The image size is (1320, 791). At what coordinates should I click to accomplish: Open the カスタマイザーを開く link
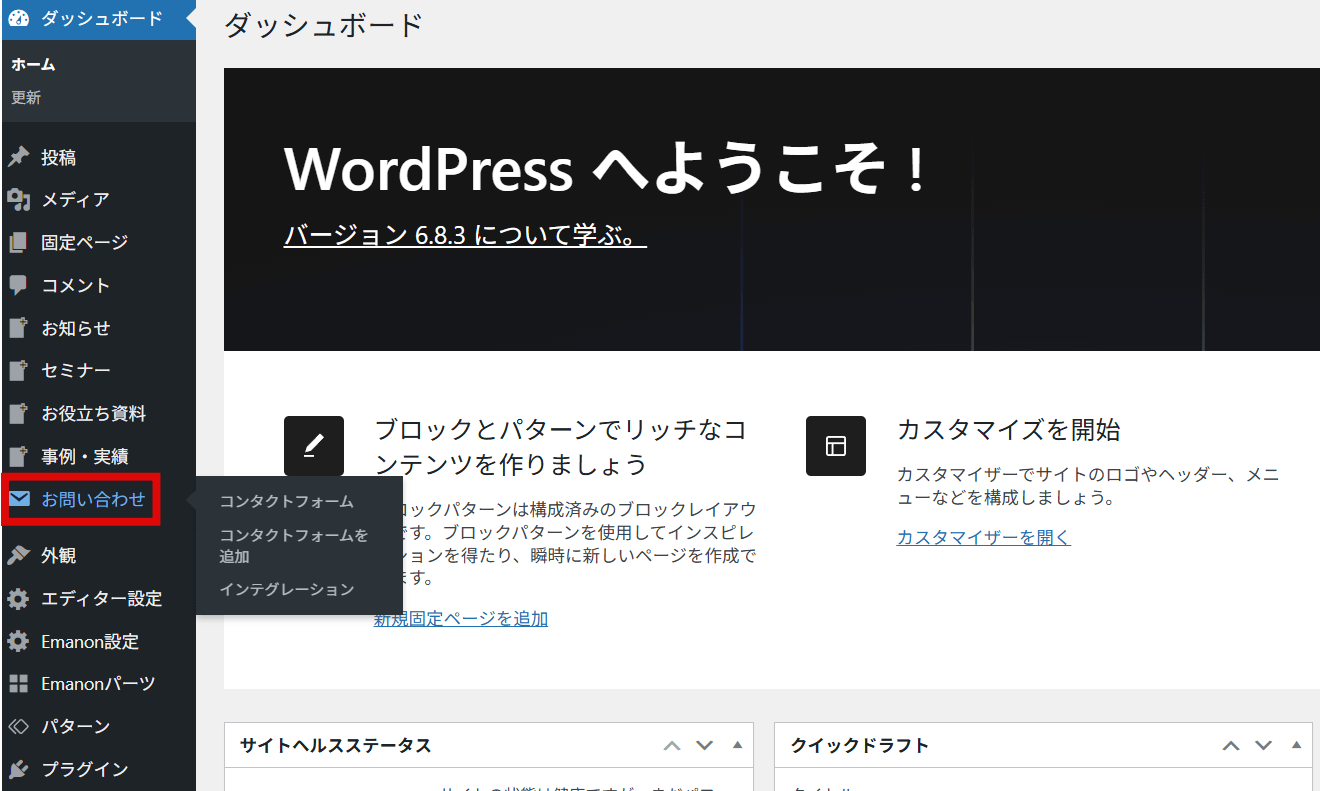pos(983,537)
